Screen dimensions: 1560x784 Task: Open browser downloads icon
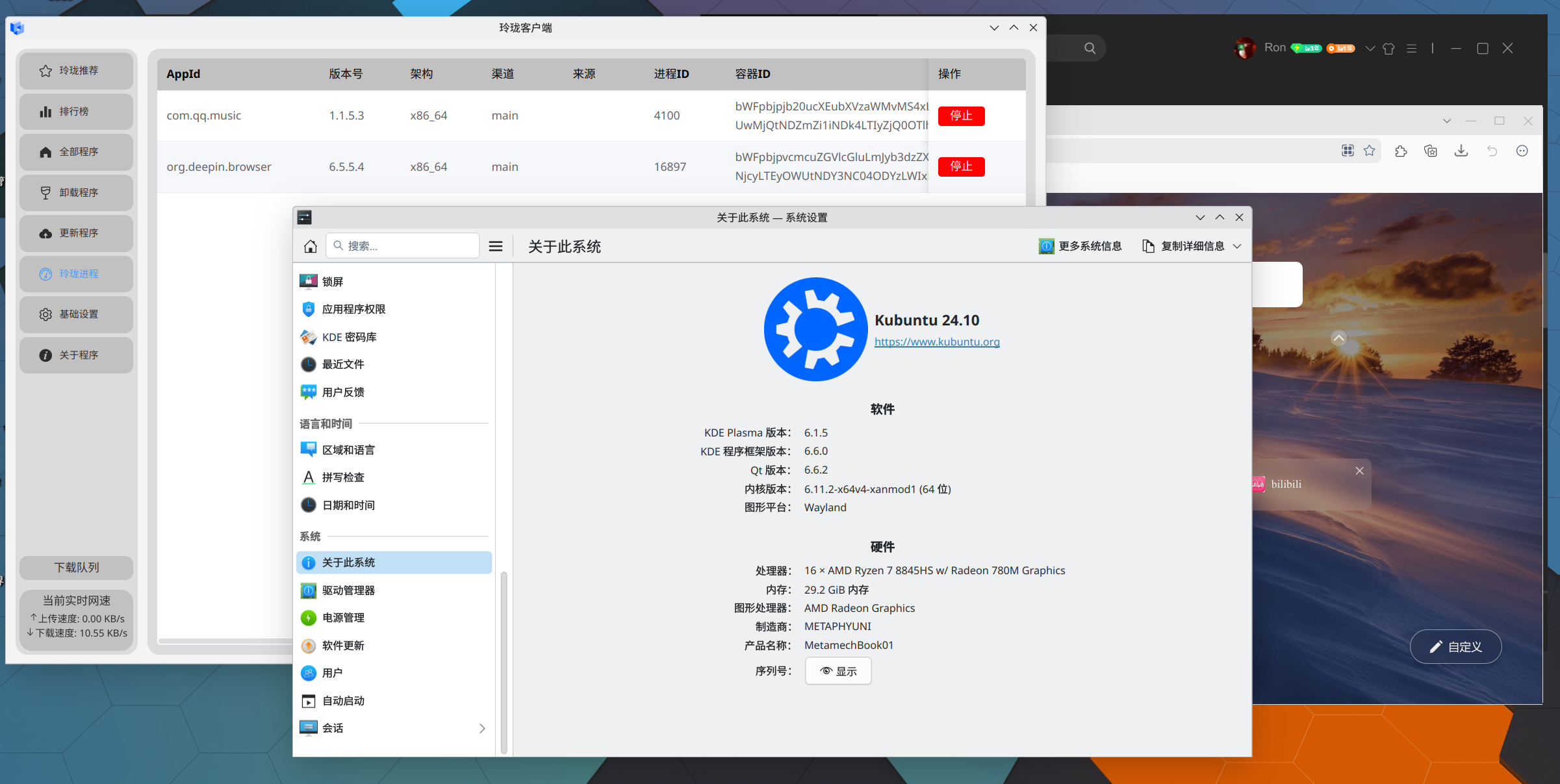(x=1461, y=151)
